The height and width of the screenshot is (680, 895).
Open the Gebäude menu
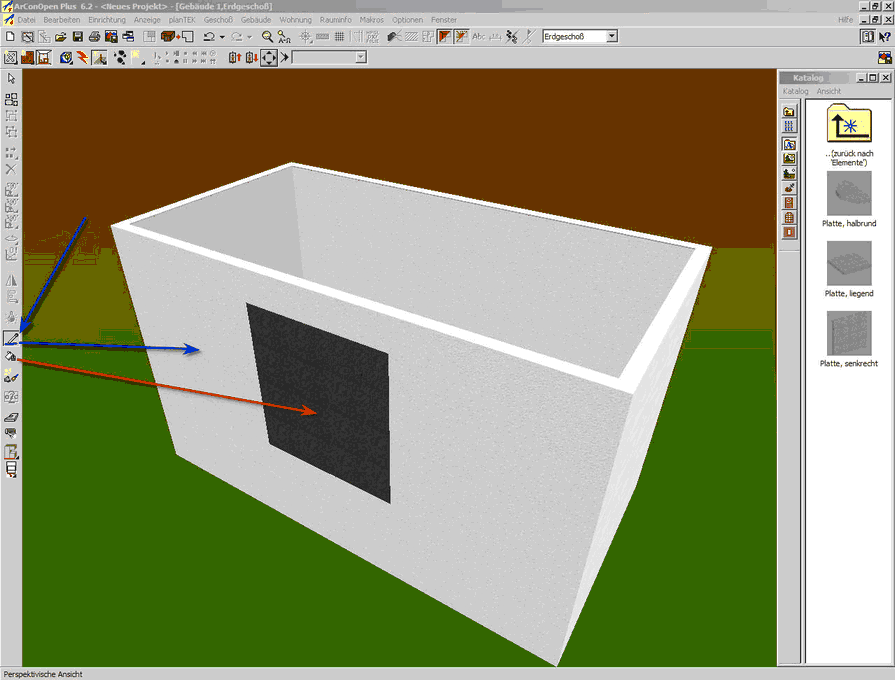pyautogui.click(x=256, y=20)
